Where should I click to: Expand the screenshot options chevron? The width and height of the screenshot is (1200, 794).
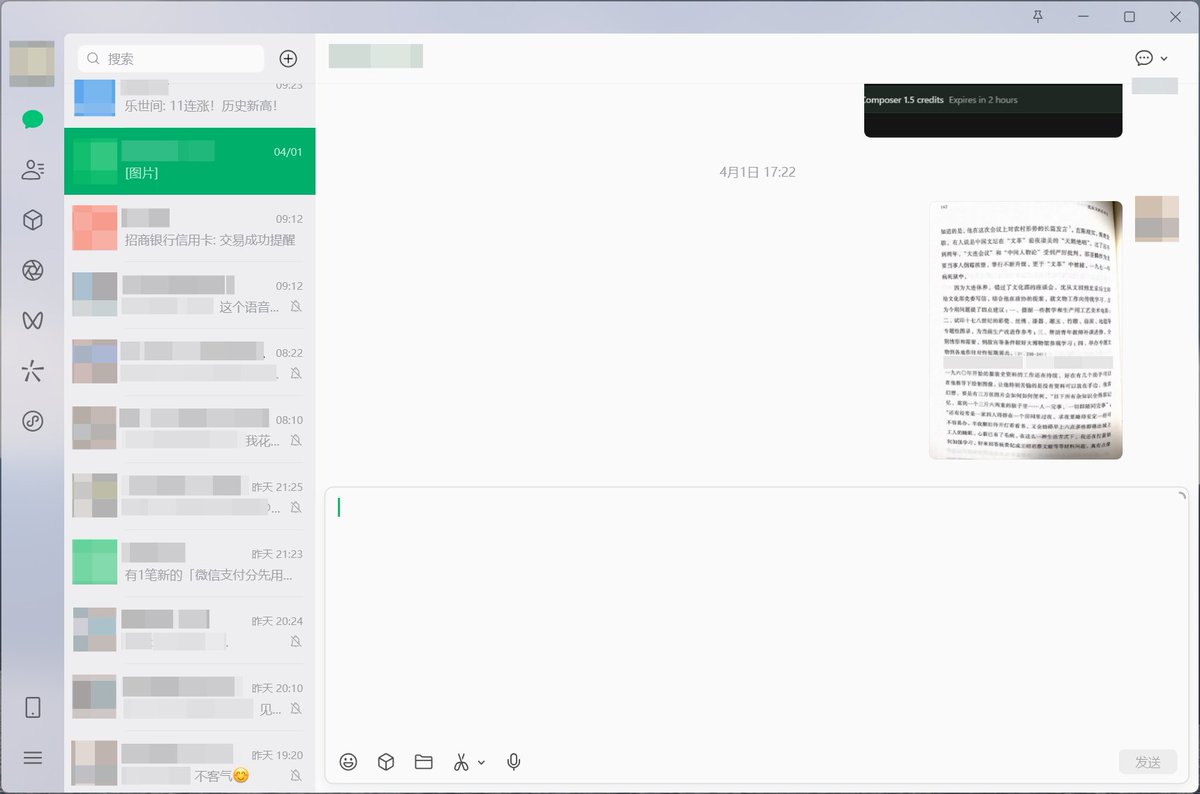click(x=481, y=761)
